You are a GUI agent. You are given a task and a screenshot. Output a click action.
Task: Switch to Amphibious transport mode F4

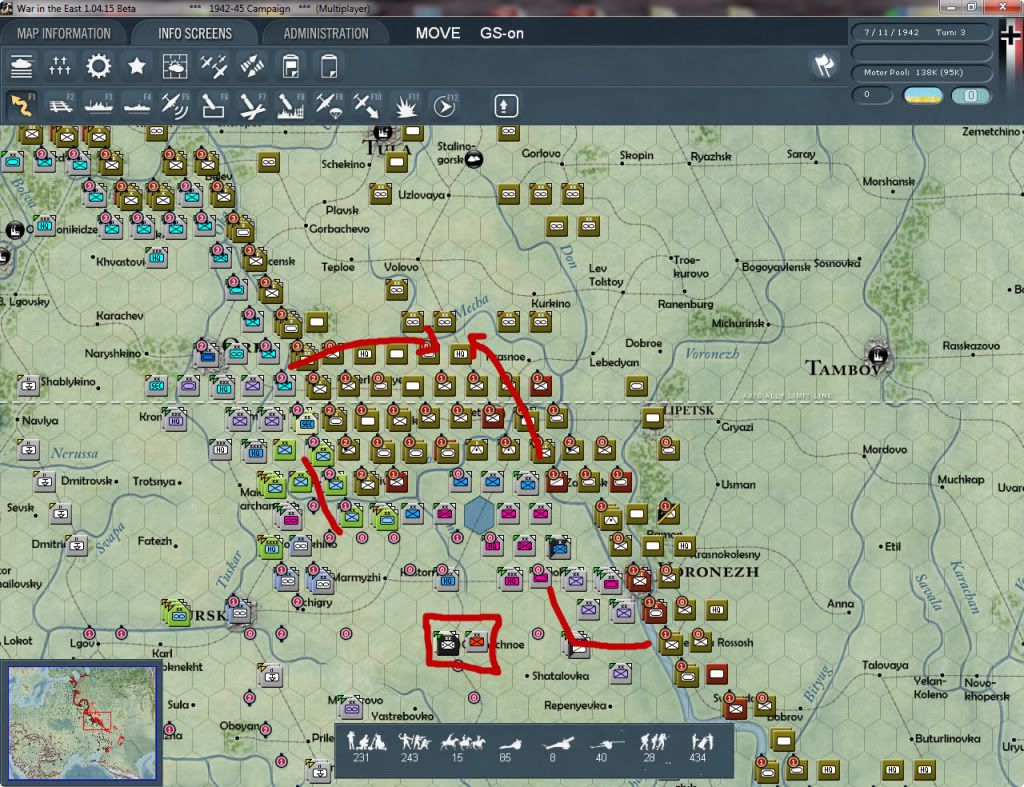[136, 105]
